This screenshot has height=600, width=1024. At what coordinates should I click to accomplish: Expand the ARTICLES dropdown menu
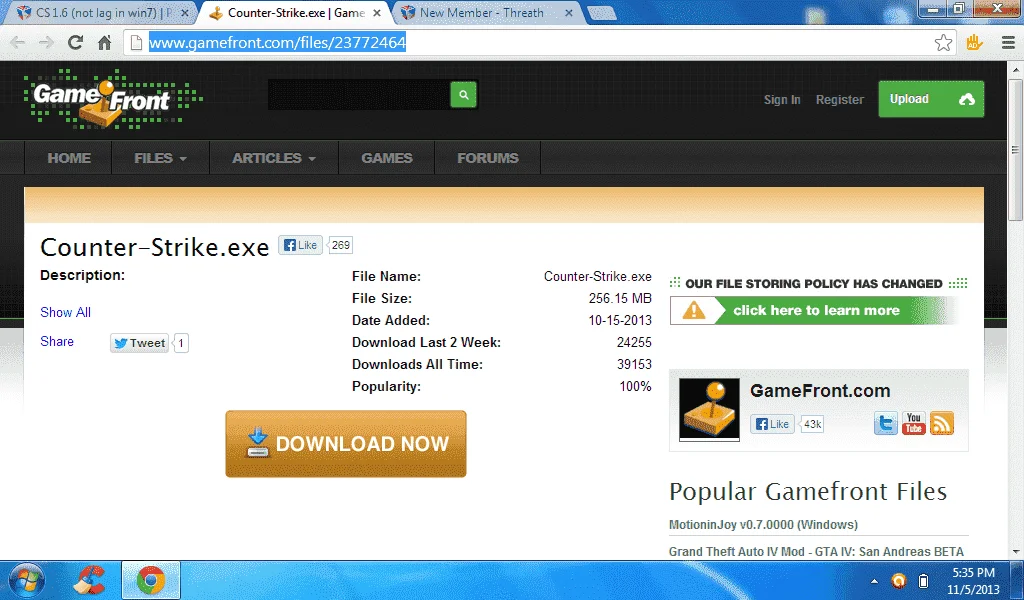[274, 158]
